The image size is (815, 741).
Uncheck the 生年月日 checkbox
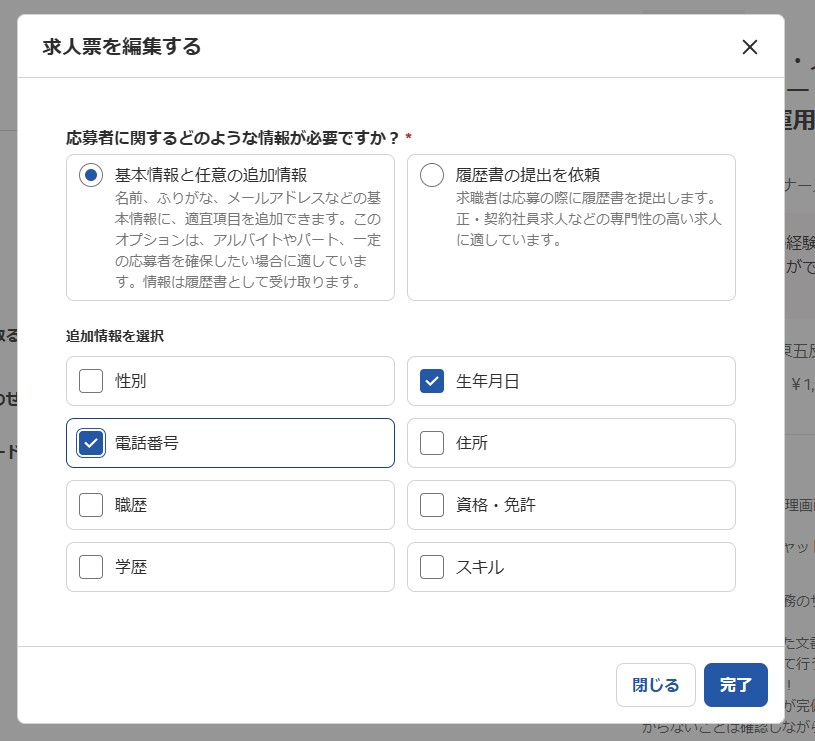point(432,381)
